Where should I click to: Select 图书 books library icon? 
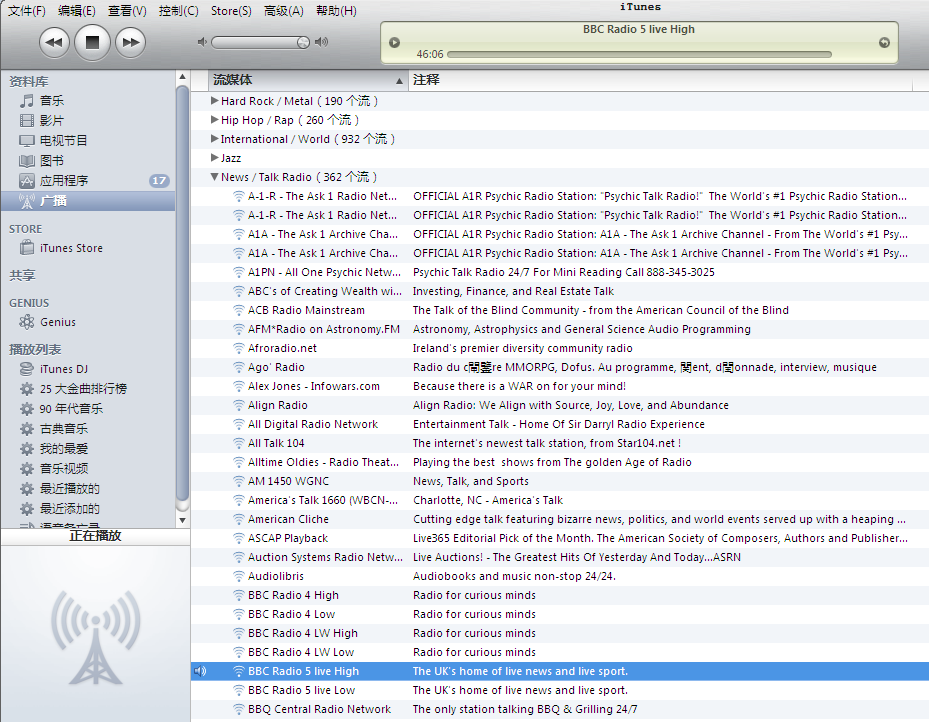(x=27, y=161)
